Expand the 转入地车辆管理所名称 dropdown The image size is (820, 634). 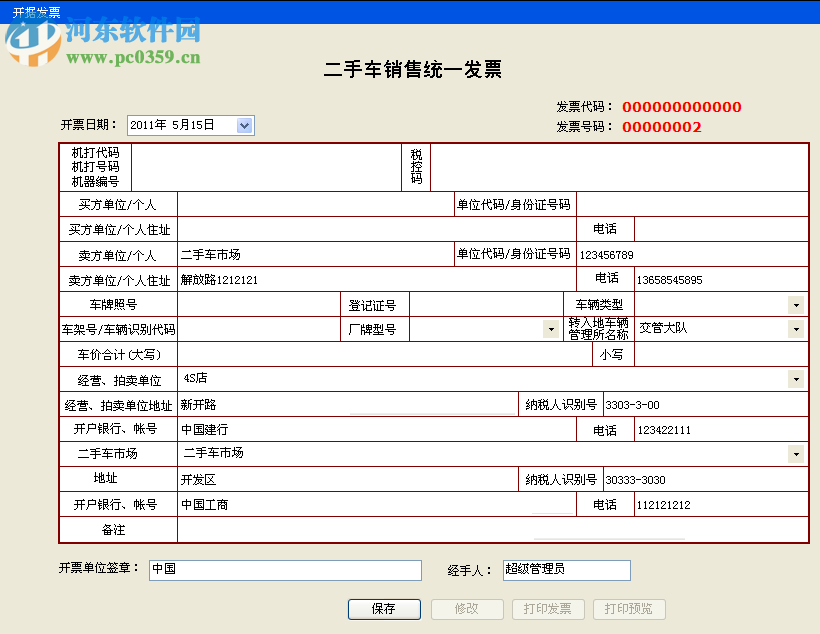pyautogui.click(x=796, y=328)
